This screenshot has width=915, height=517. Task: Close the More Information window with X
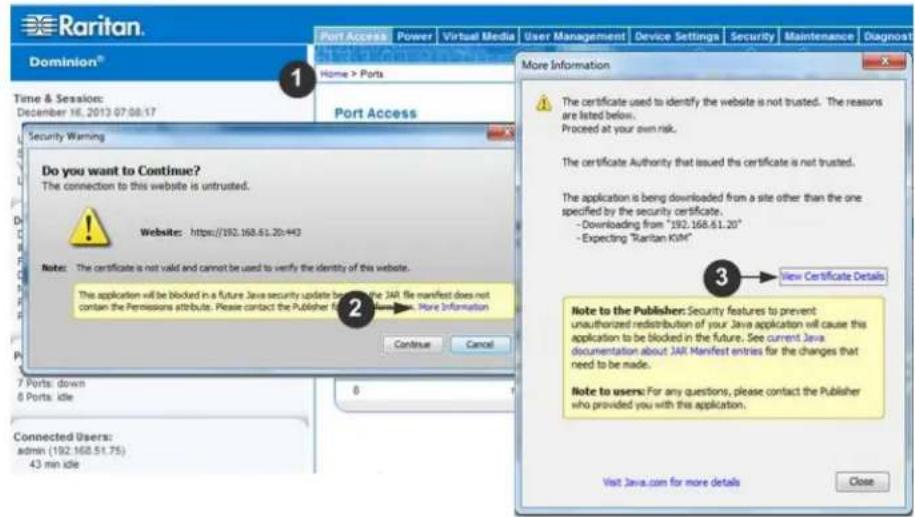[883, 61]
